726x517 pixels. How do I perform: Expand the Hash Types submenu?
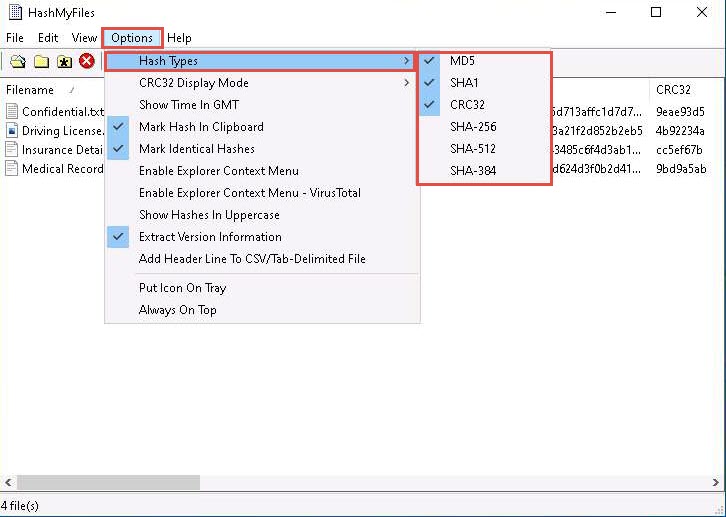pyautogui.click(x=168, y=61)
